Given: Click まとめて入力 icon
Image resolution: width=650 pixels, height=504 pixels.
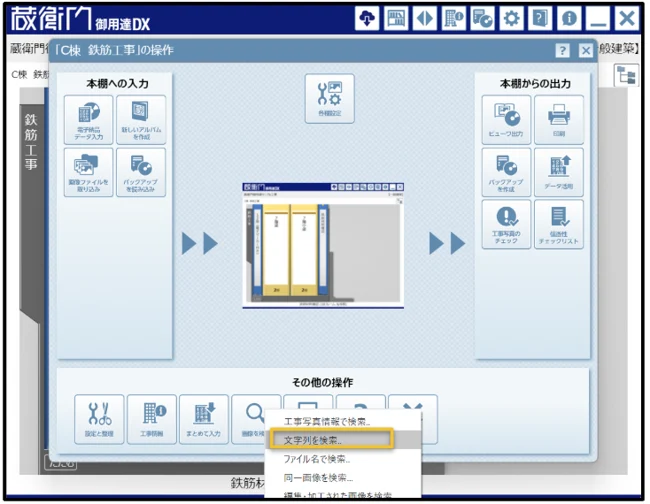Looking at the screenshot, I should 204,418.
